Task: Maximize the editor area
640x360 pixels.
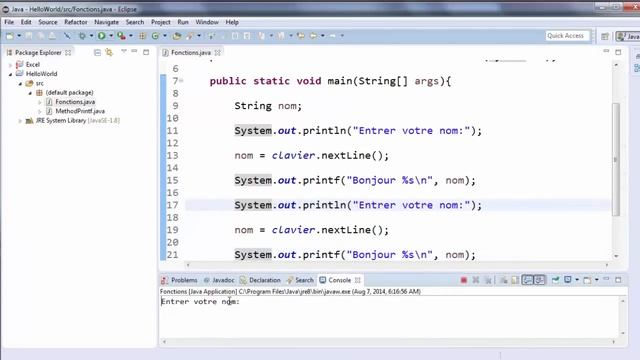Action: [x=618, y=52]
